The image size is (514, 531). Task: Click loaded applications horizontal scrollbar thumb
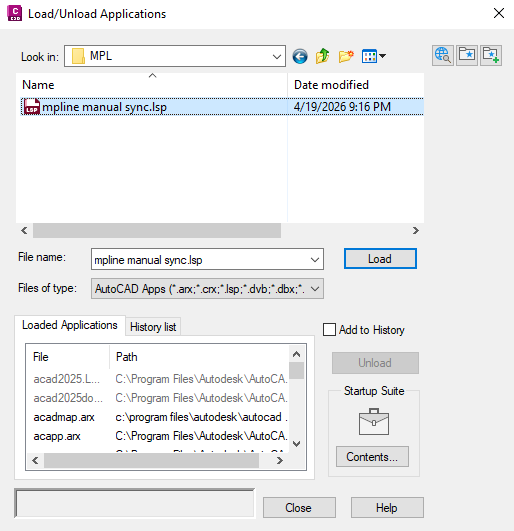click(x=151, y=461)
